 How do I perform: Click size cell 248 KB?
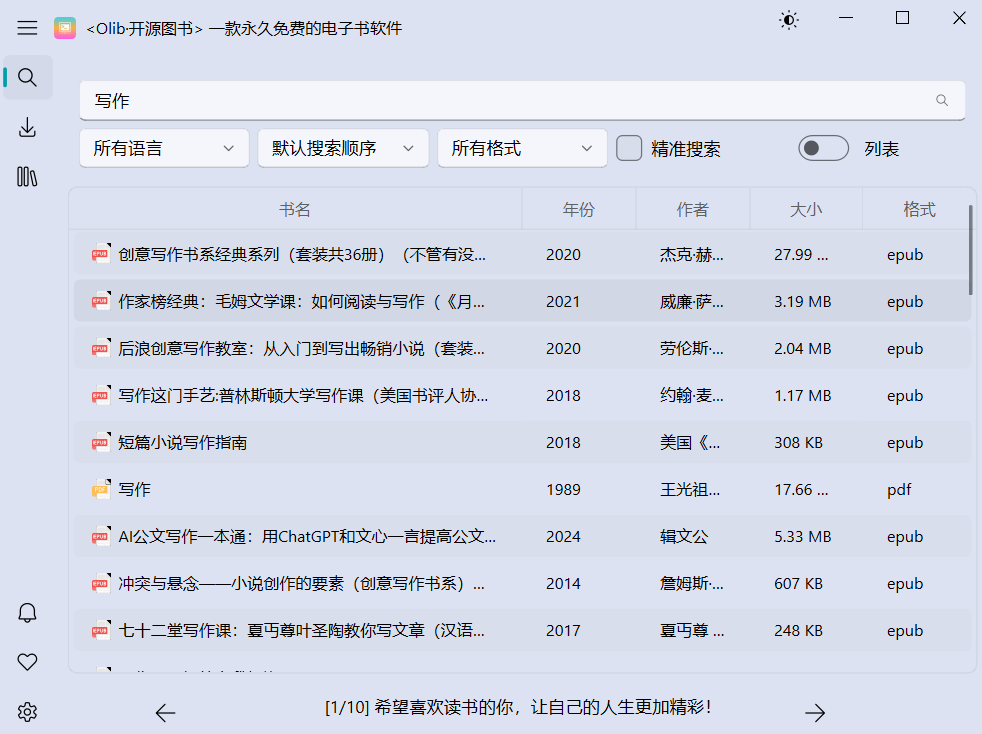[798, 630]
